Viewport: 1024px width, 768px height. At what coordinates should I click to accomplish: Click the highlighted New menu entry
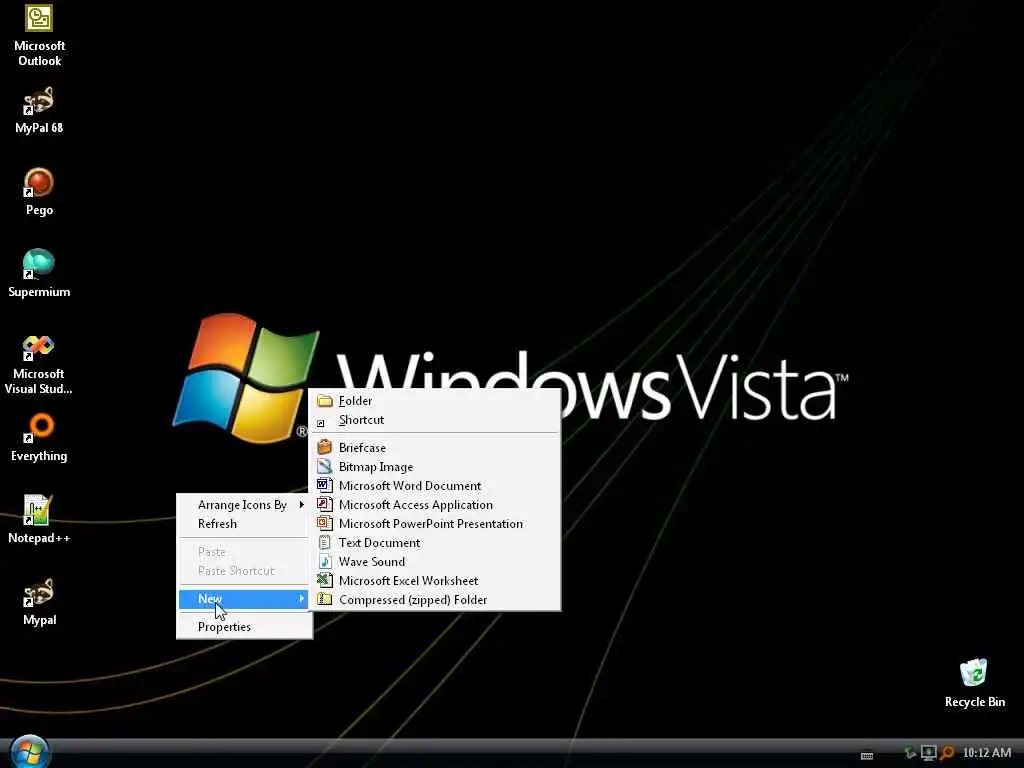(x=244, y=599)
